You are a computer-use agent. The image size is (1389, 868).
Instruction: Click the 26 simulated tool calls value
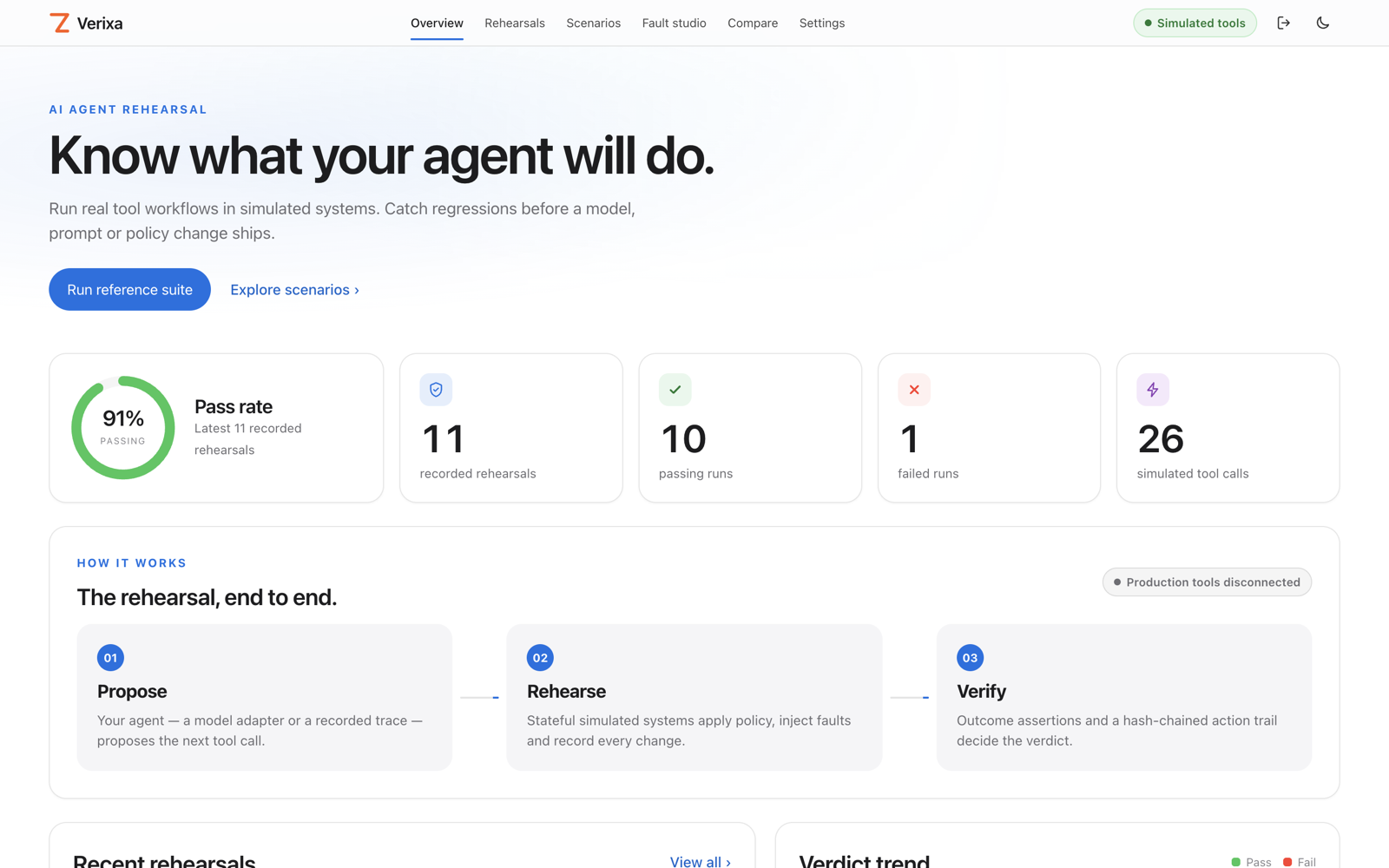point(1161,439)
